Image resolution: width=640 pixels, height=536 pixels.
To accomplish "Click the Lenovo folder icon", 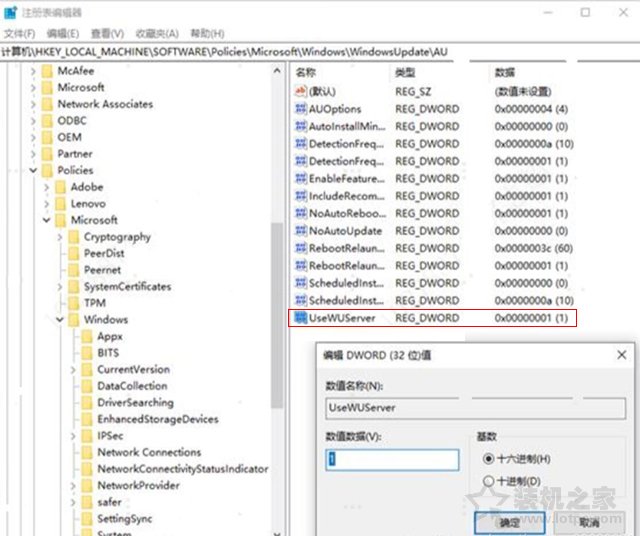I will click(x=60, y=204).
